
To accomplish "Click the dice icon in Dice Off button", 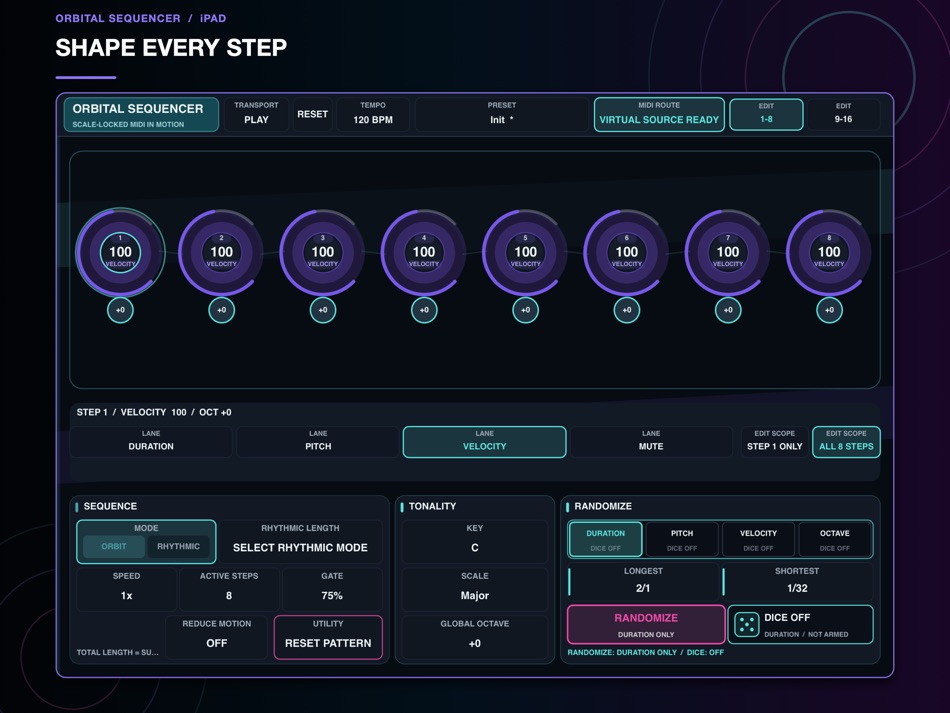I will click(x=746, y=625).
